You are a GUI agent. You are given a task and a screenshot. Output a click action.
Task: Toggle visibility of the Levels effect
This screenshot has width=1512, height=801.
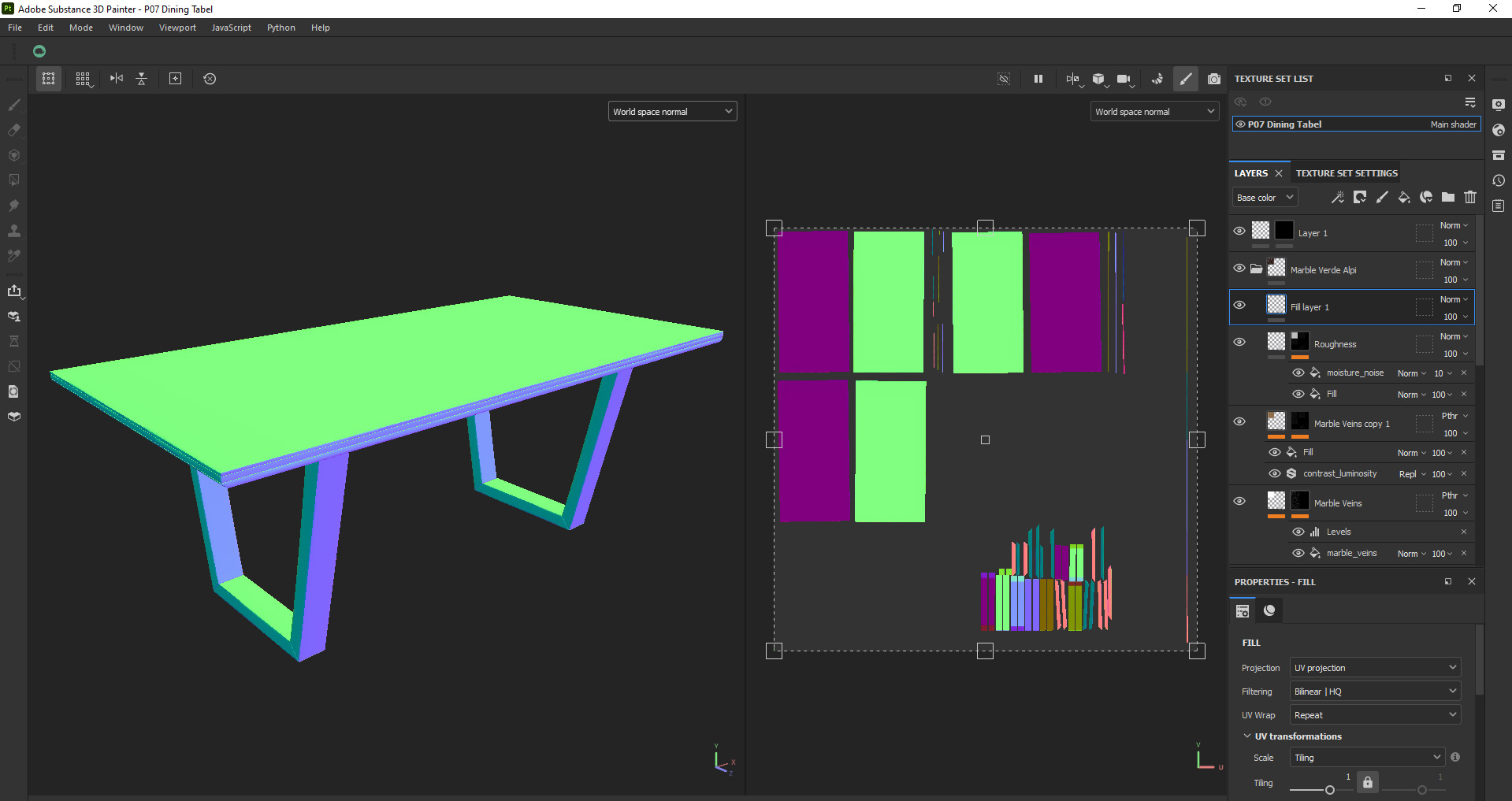1298,532
